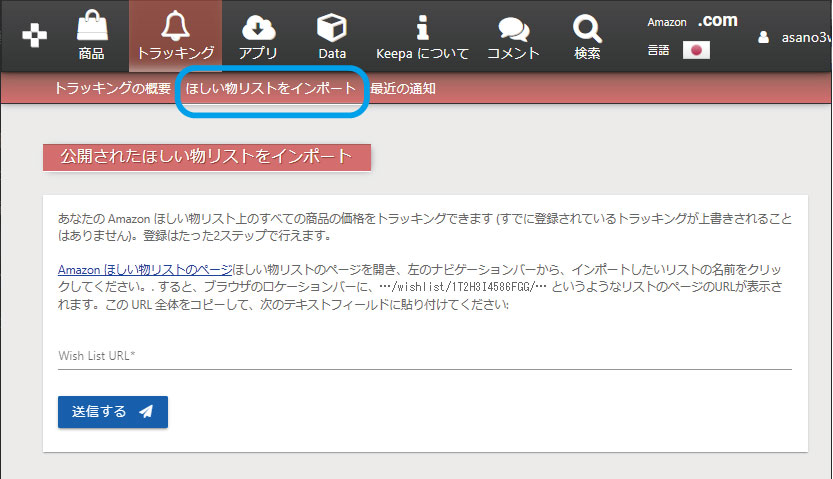Open Amazon ほしい物リストのページ link
This screenshot has height=479, width=833.
pos(144,270)
